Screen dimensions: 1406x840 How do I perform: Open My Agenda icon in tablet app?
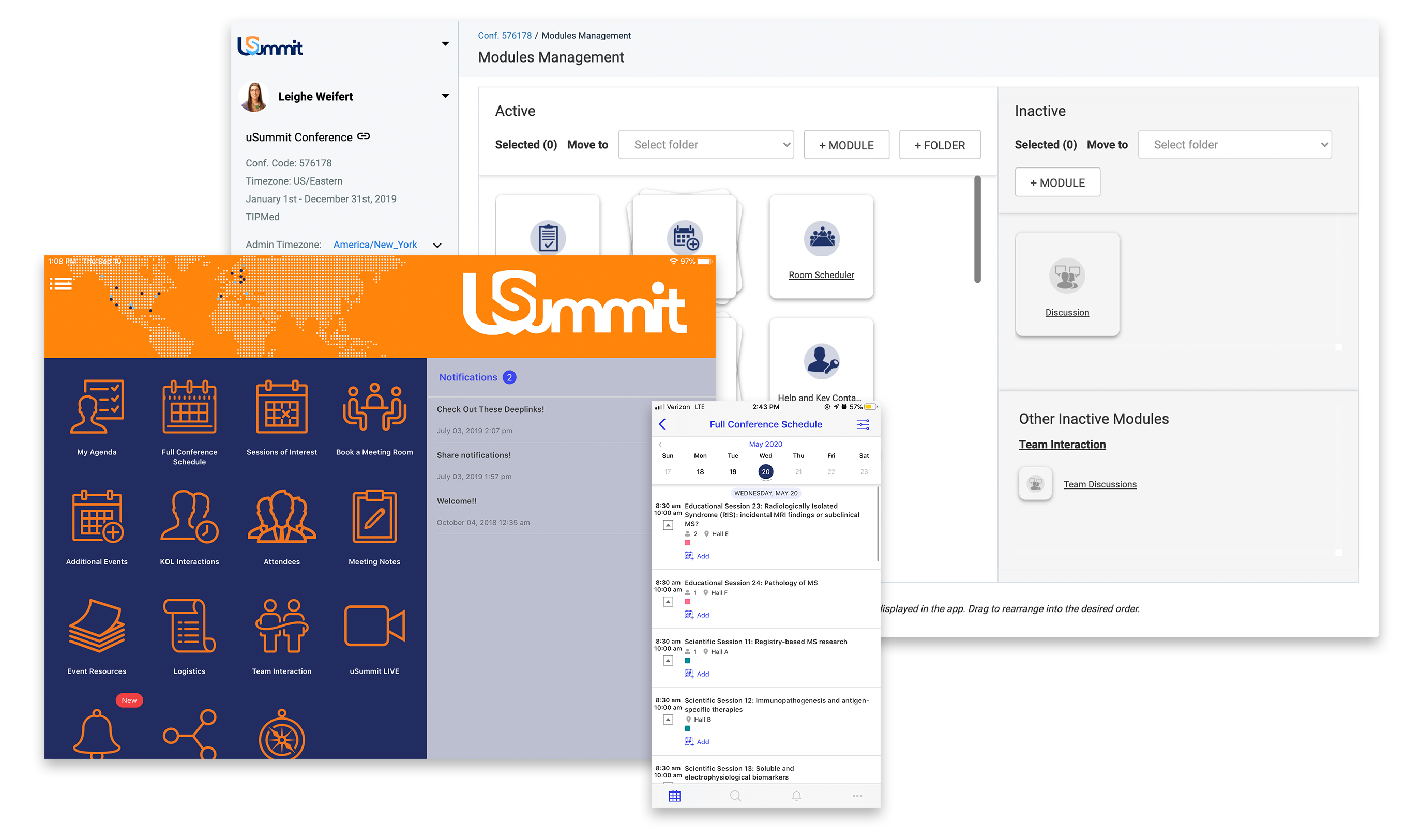point(97,406)
